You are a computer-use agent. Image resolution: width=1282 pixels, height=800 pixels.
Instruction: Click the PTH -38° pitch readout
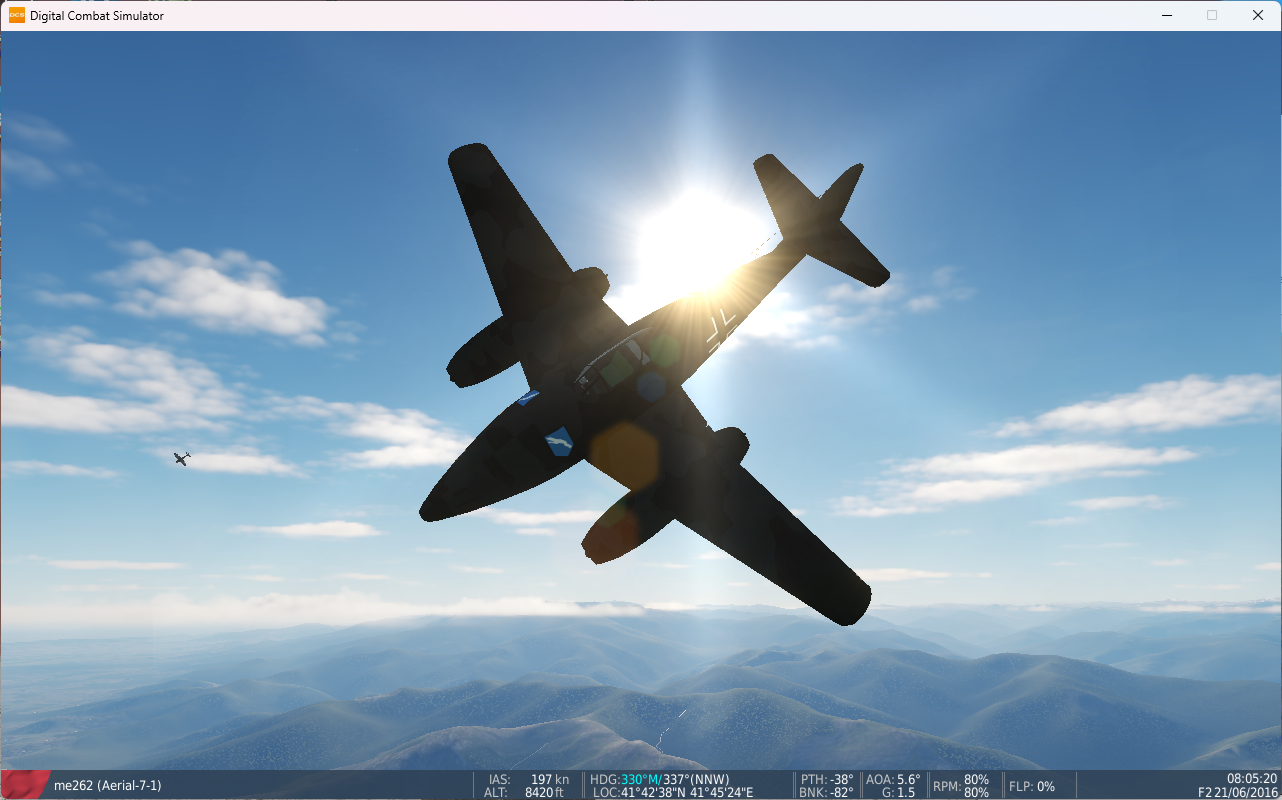coord(827,779)
